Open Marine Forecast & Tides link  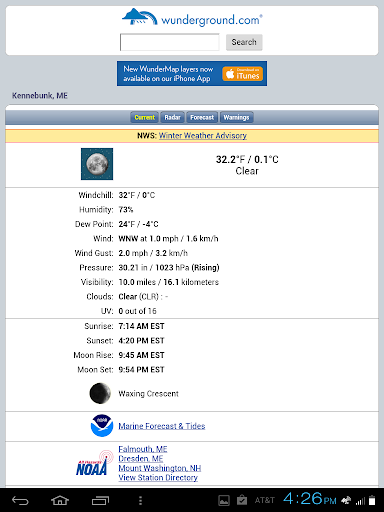pyautogui.click(x=162, y=426)
